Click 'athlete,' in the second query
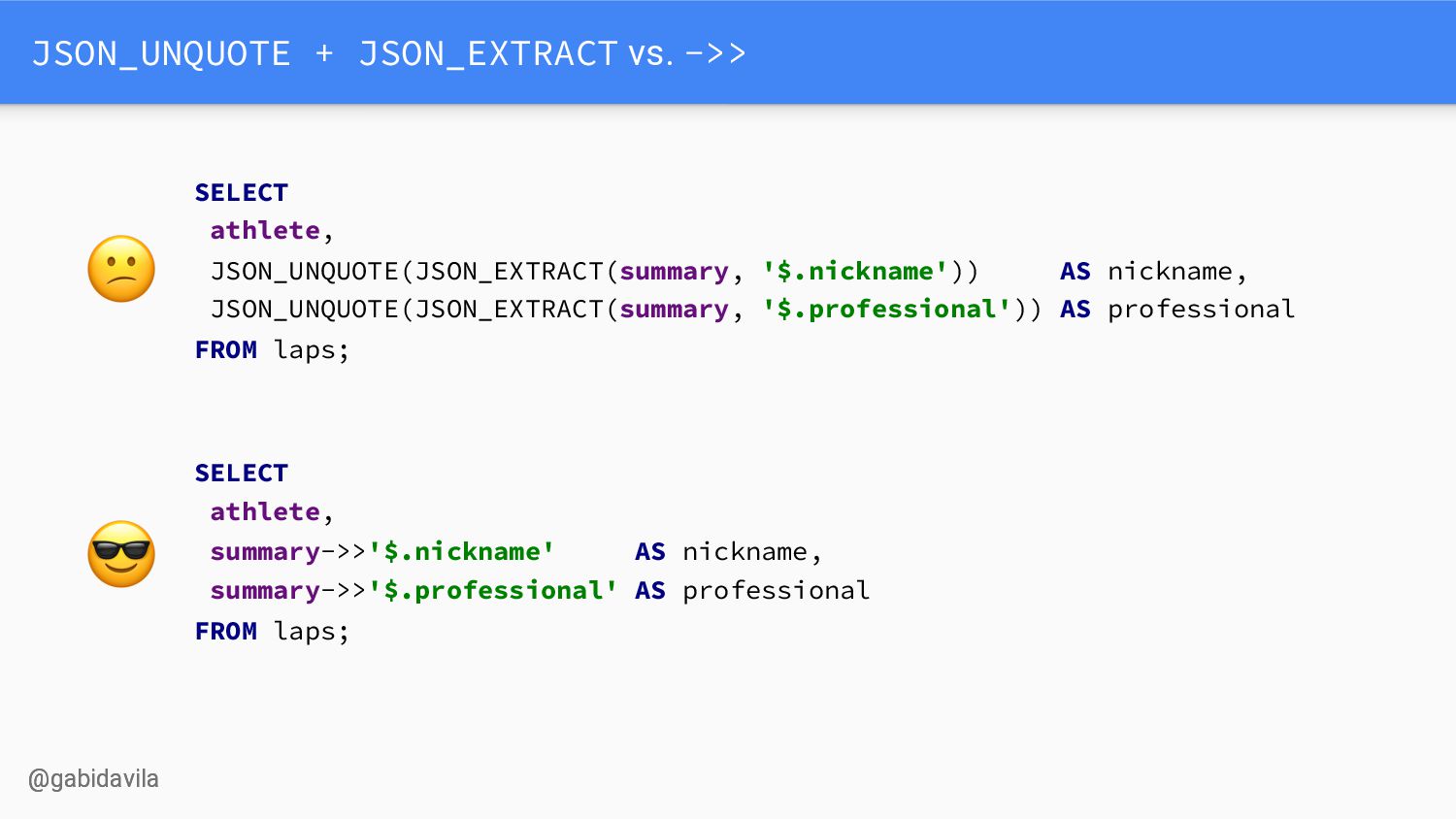 (x=272, y=511)
